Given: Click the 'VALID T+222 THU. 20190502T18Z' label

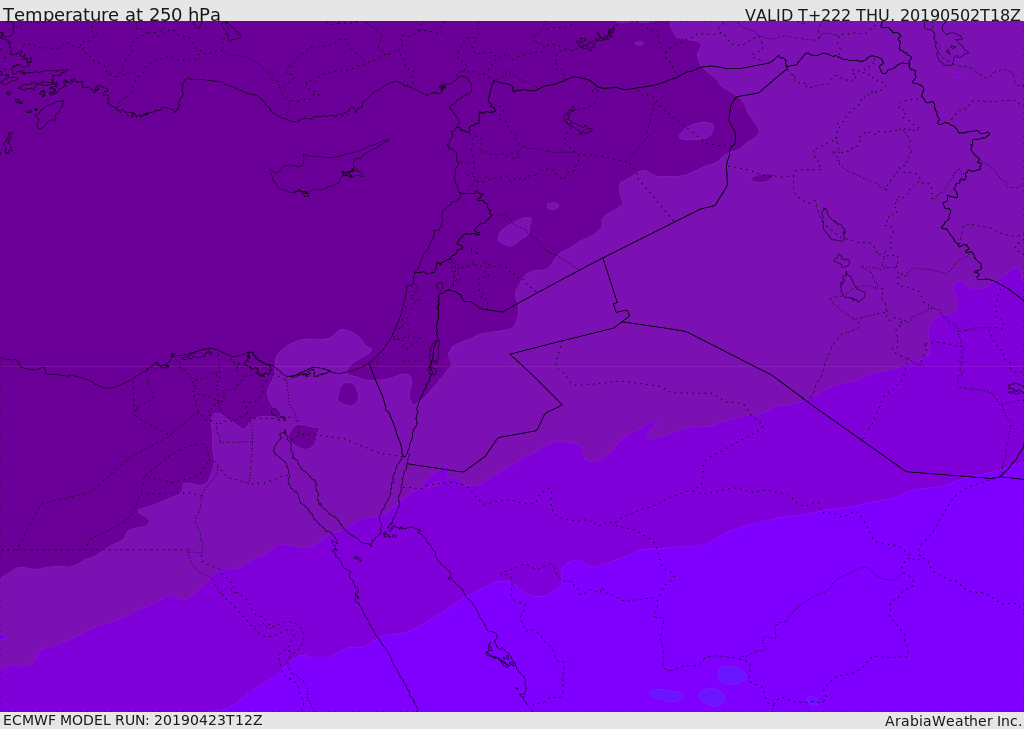Looking at the screenshot, I should (x=882, y=15).
